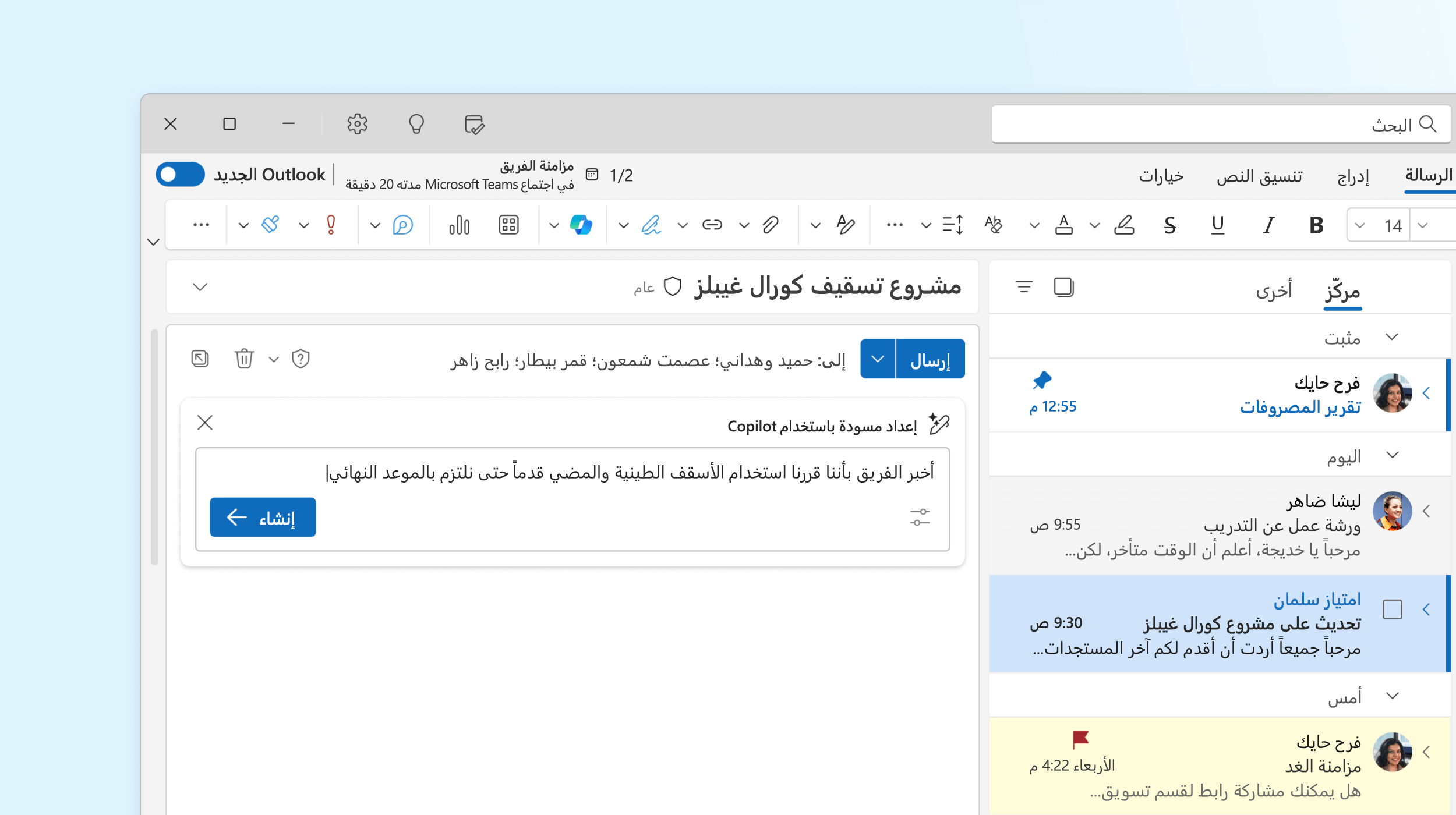
Task: Expand the subject header chevron
Action: [x=200, y=287]
